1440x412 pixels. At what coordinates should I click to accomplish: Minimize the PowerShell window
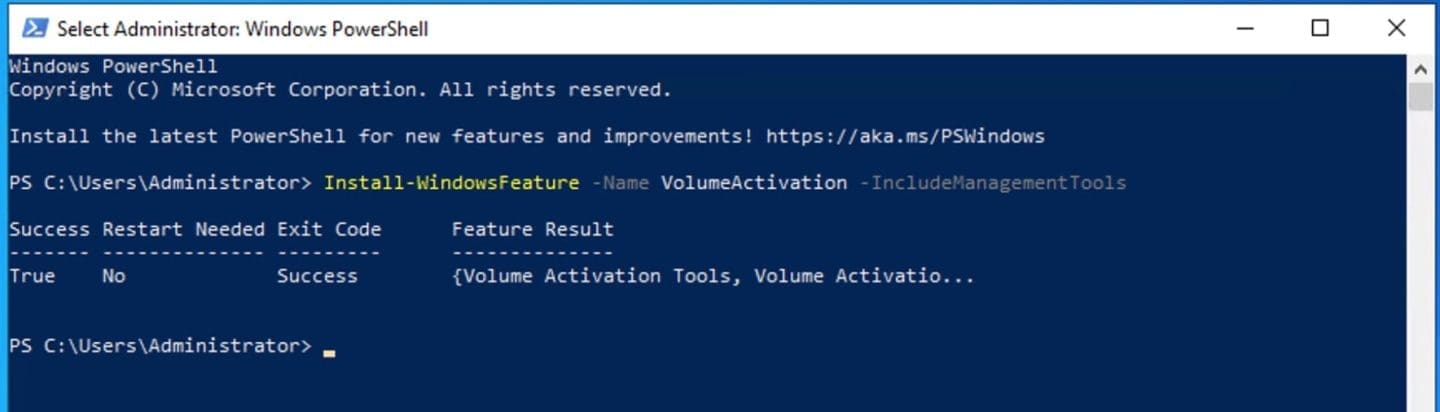coord(1243,28)
